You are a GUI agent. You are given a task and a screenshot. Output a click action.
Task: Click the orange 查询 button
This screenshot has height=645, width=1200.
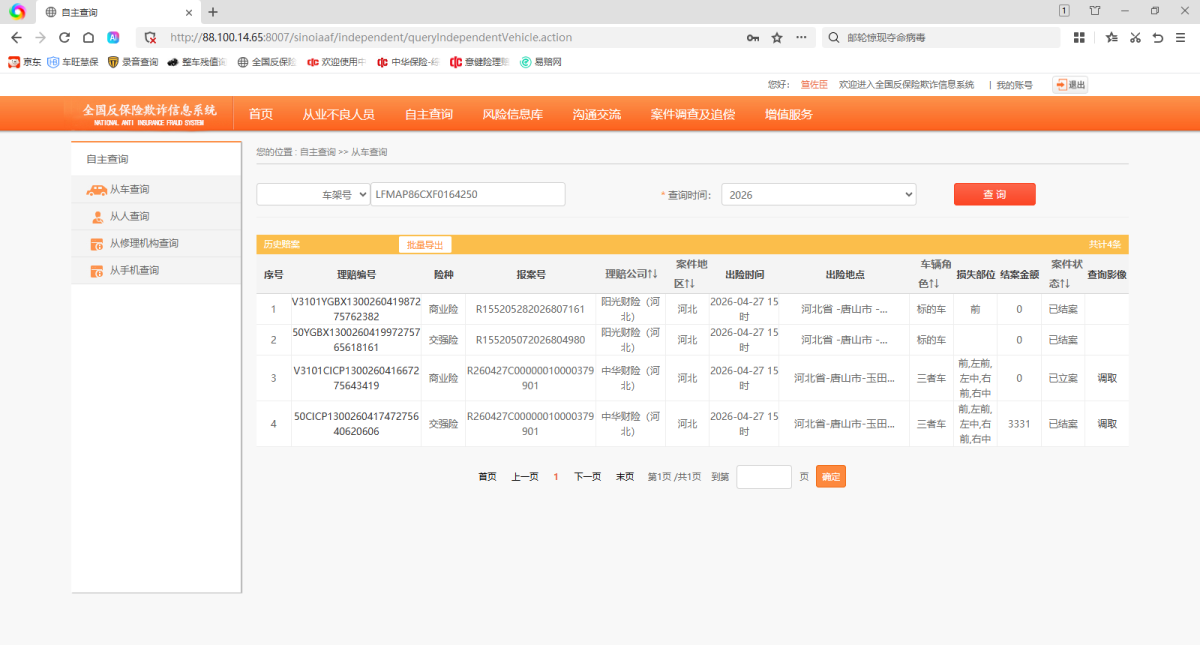[994, 194]
